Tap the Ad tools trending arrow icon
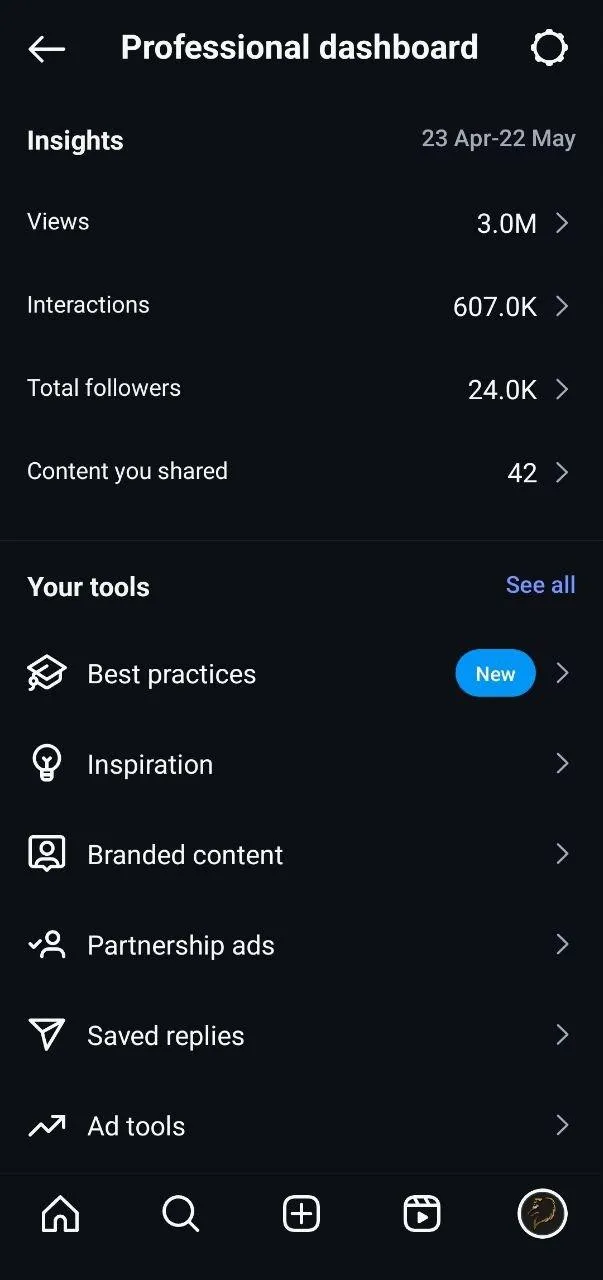 click(x=47, y=1126)
